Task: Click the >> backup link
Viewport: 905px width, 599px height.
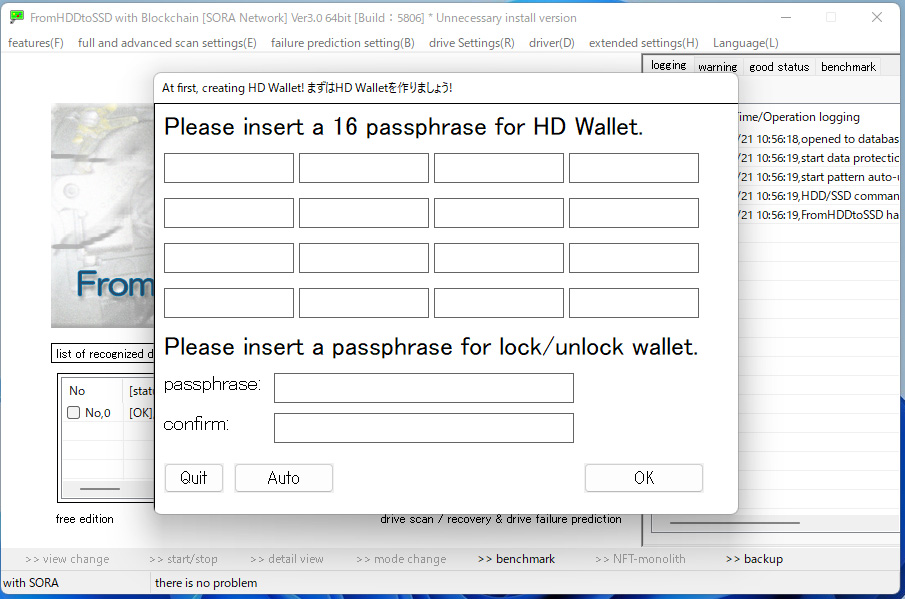Action: [x=754, y=559]
